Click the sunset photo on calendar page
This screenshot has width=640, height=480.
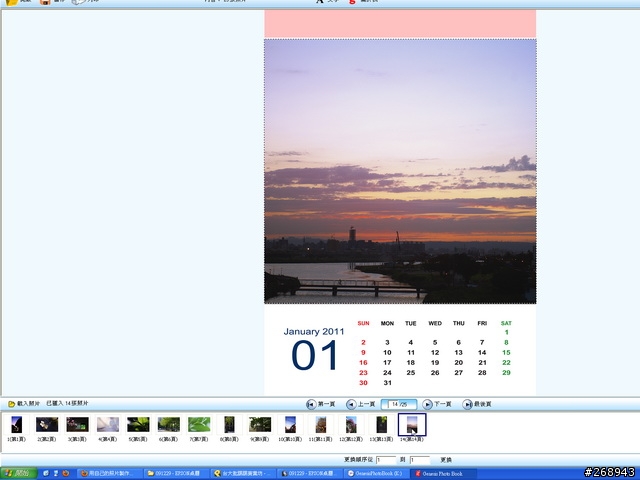[400, 171]
